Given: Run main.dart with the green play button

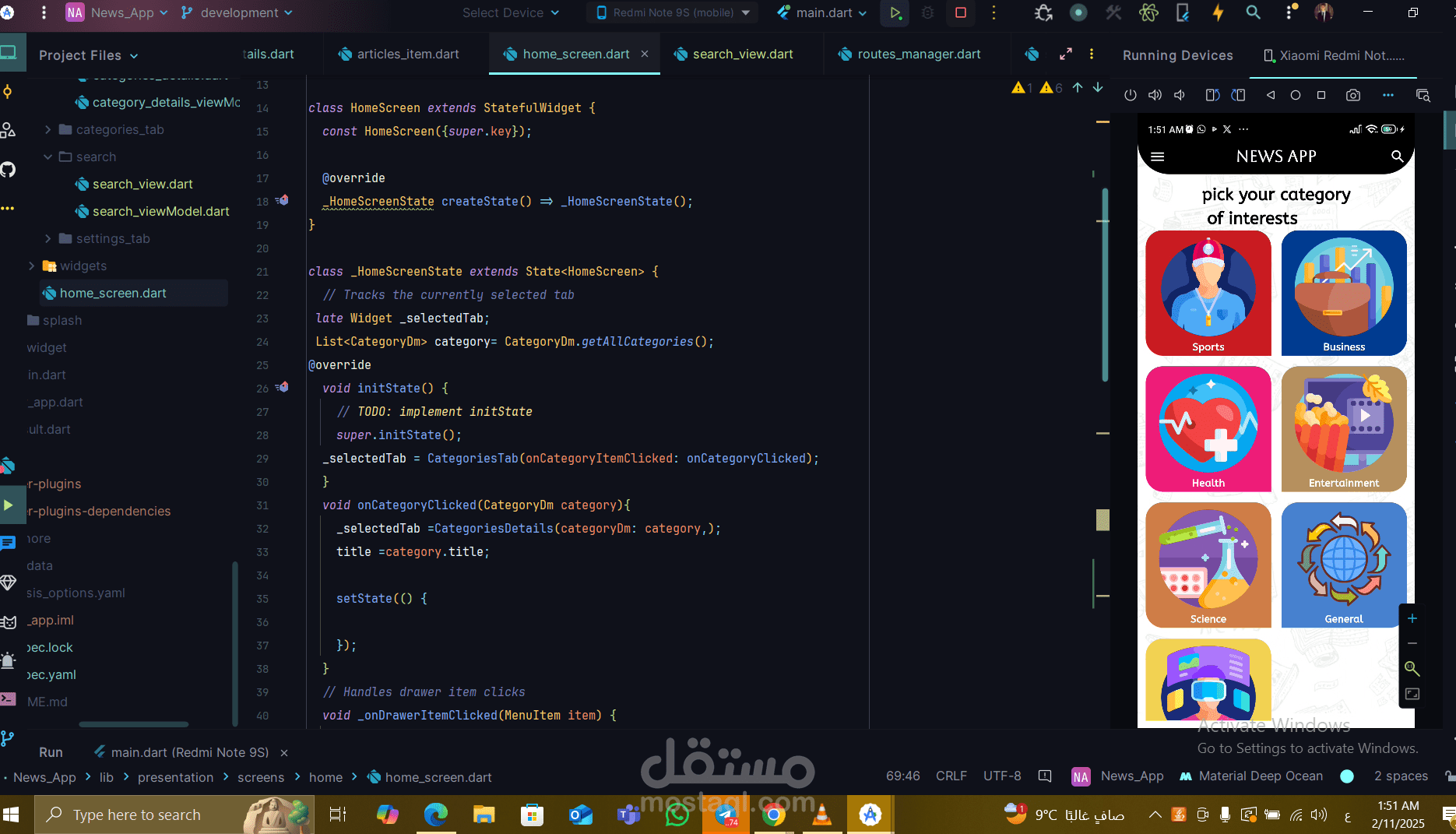Looking at the screenshot, I should [x=895, y=13].
